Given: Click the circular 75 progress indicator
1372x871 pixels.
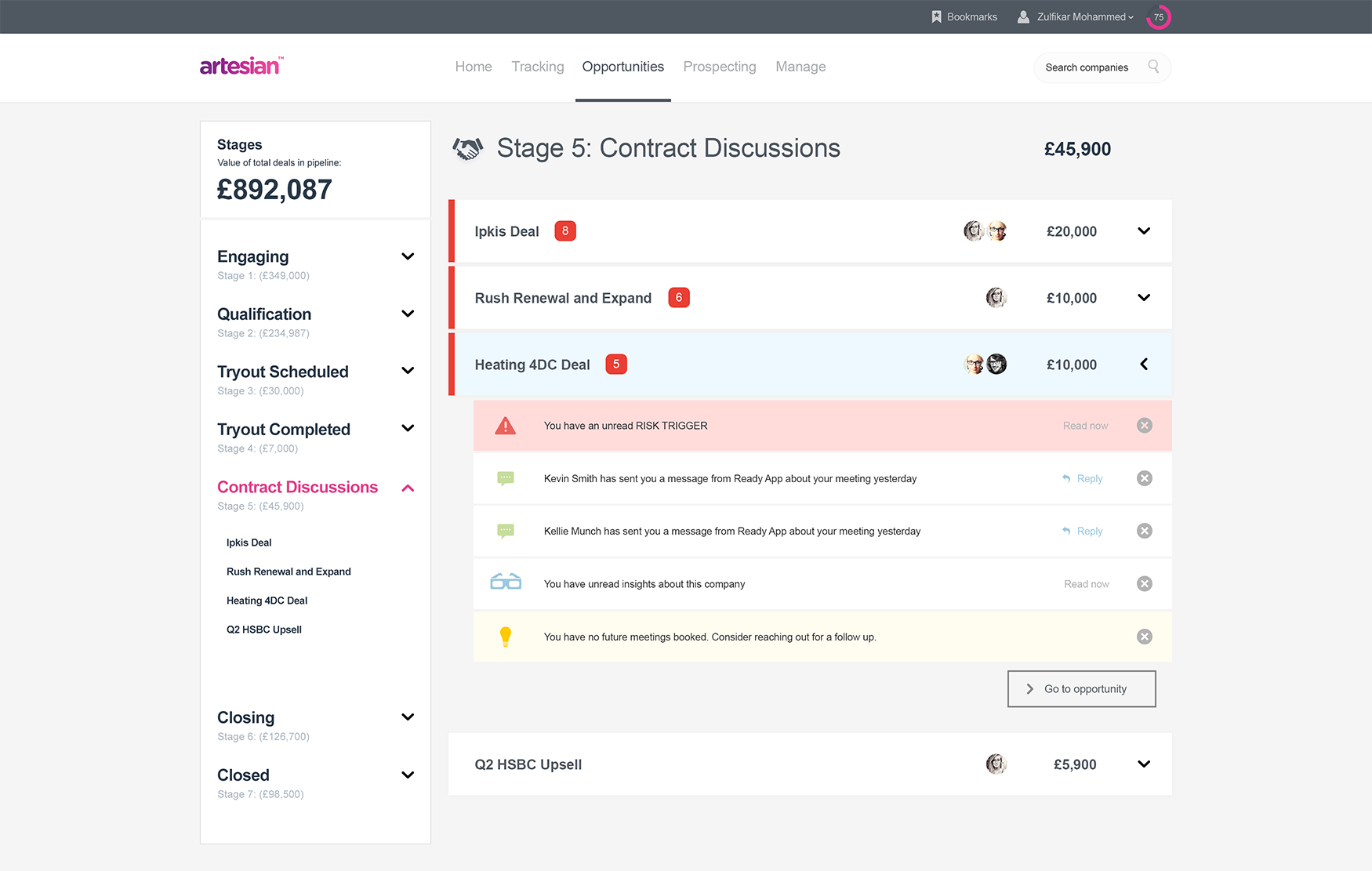Looking at the screenshot, I should 1159,17.
